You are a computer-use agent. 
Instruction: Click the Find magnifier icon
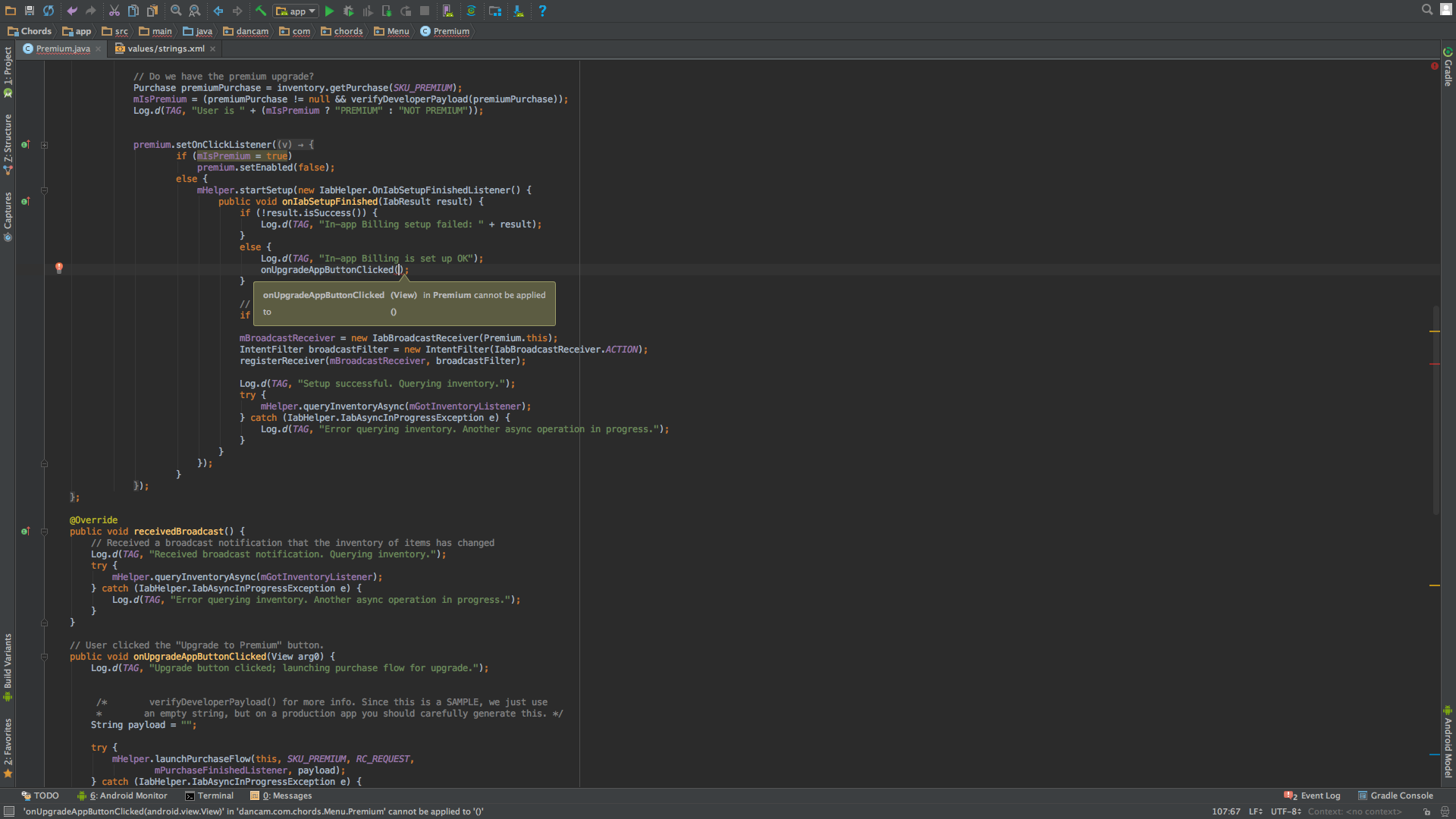(x=176, y=11)
